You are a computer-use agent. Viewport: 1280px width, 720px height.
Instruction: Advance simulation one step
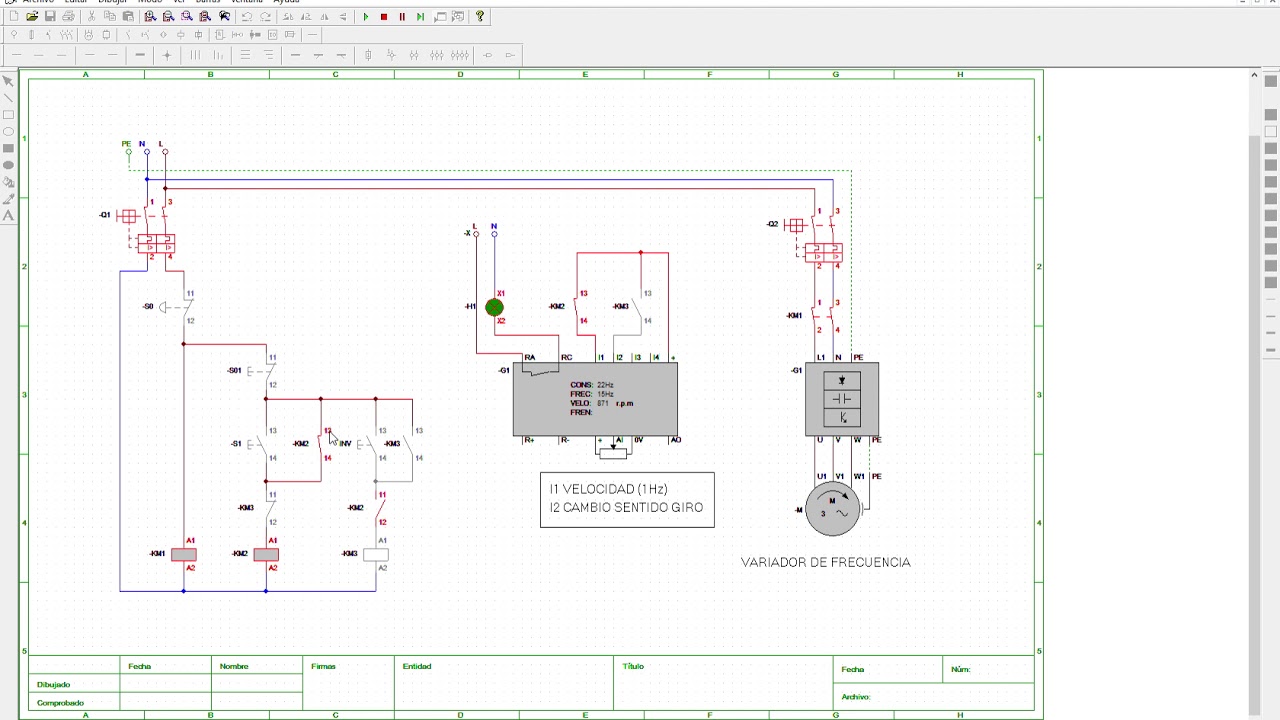pyautogui.click(x=420, y=16)
